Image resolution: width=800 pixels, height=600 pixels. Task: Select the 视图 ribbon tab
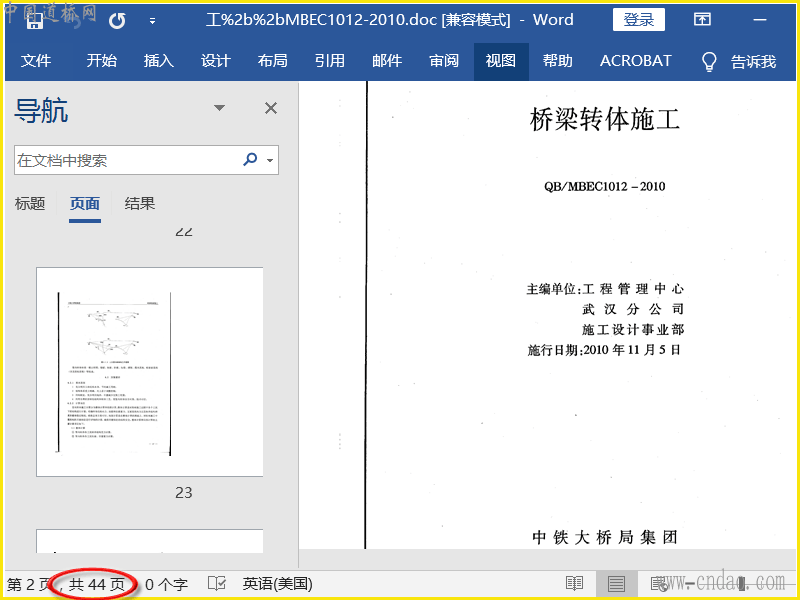click(x=501, y=61)
